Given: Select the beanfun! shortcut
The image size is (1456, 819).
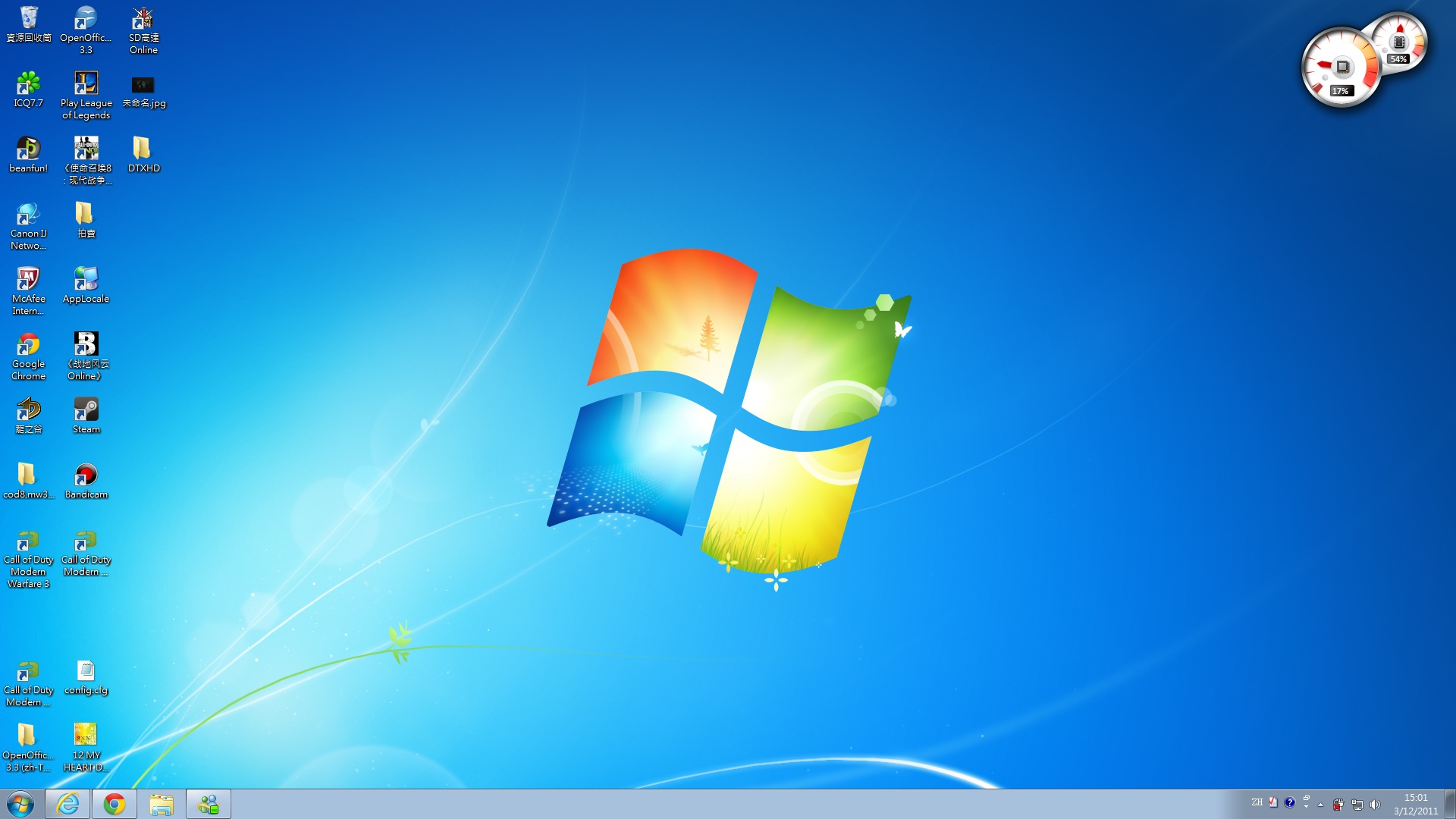Looking at the screenshot, I should 29,155.
